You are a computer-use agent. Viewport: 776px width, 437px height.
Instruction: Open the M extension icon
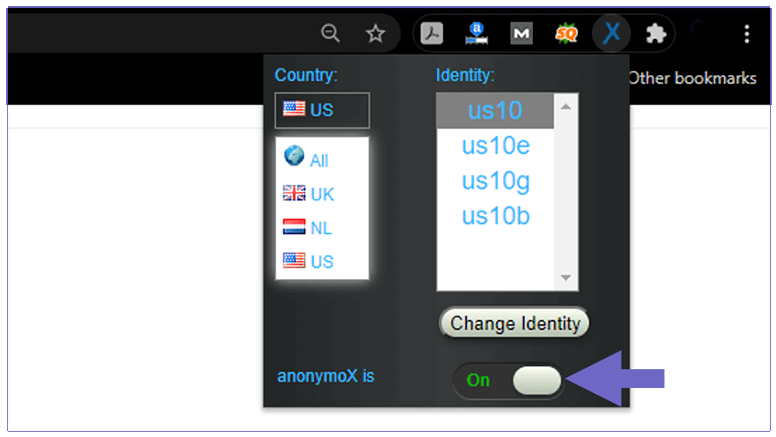tap(521, 34)
